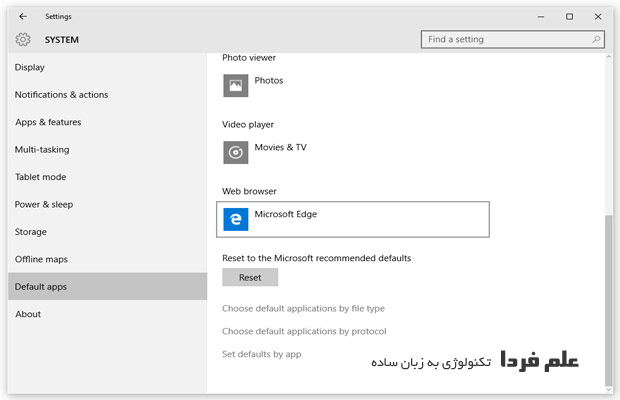Minimize the Settings window

[x=541, y=16]
